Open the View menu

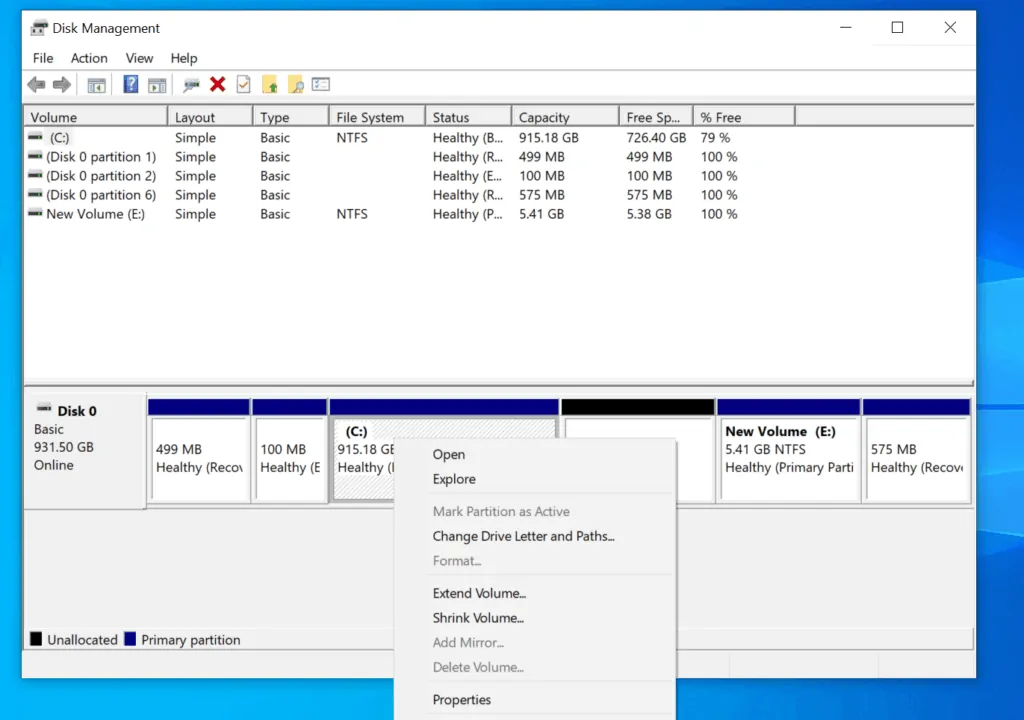coord(139,58)
